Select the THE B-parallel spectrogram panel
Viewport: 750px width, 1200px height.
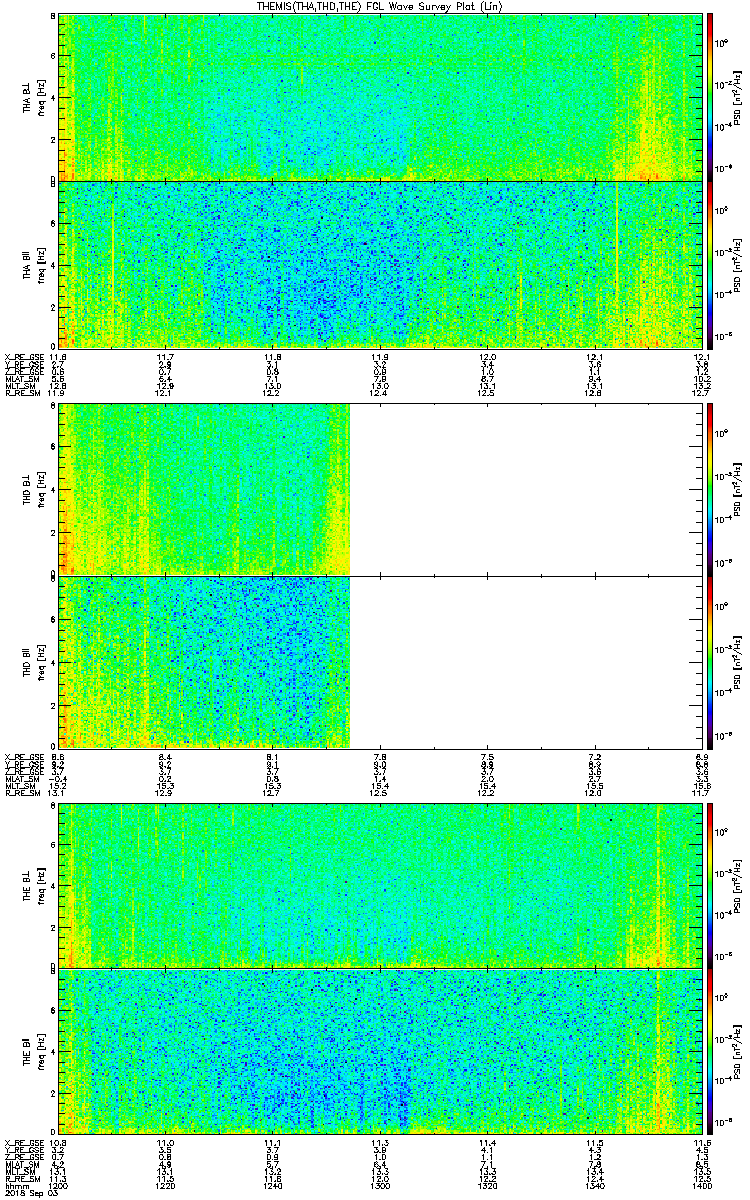[x=379, y=1052]
